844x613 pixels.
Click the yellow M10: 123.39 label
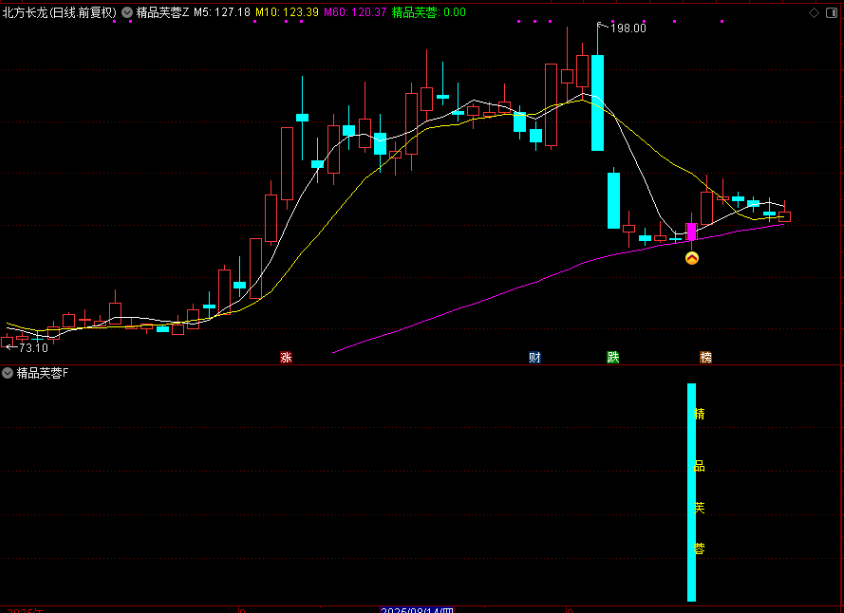(x=287, y=12)
